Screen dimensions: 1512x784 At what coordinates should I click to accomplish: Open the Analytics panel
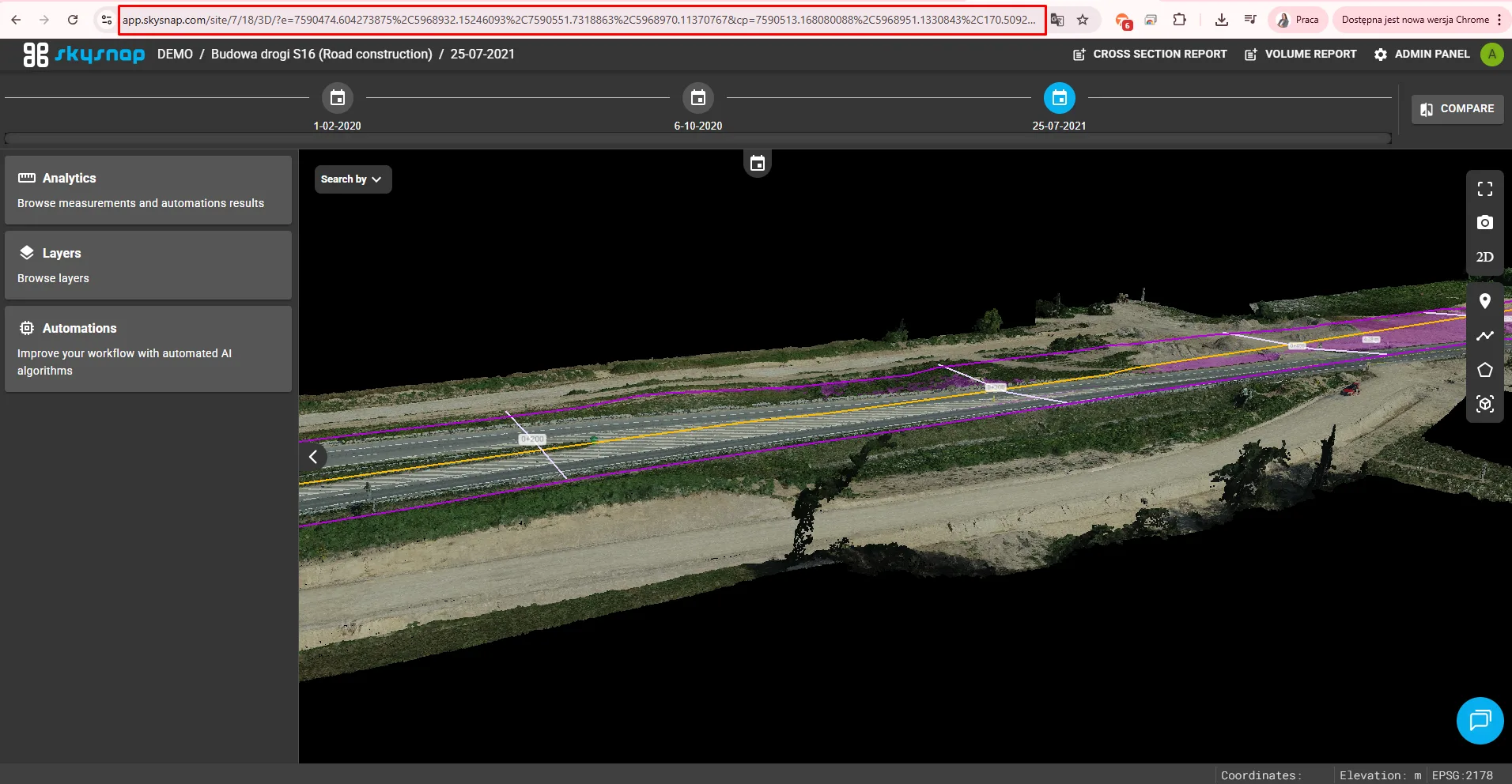click(x=148, y=190)
